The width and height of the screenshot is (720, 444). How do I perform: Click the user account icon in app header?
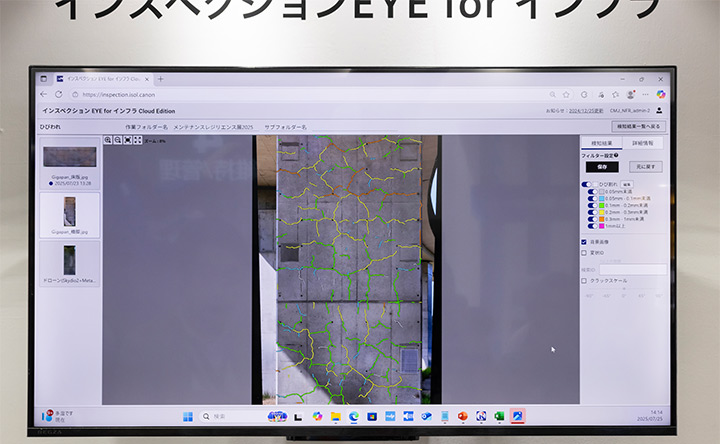(660, 110)
